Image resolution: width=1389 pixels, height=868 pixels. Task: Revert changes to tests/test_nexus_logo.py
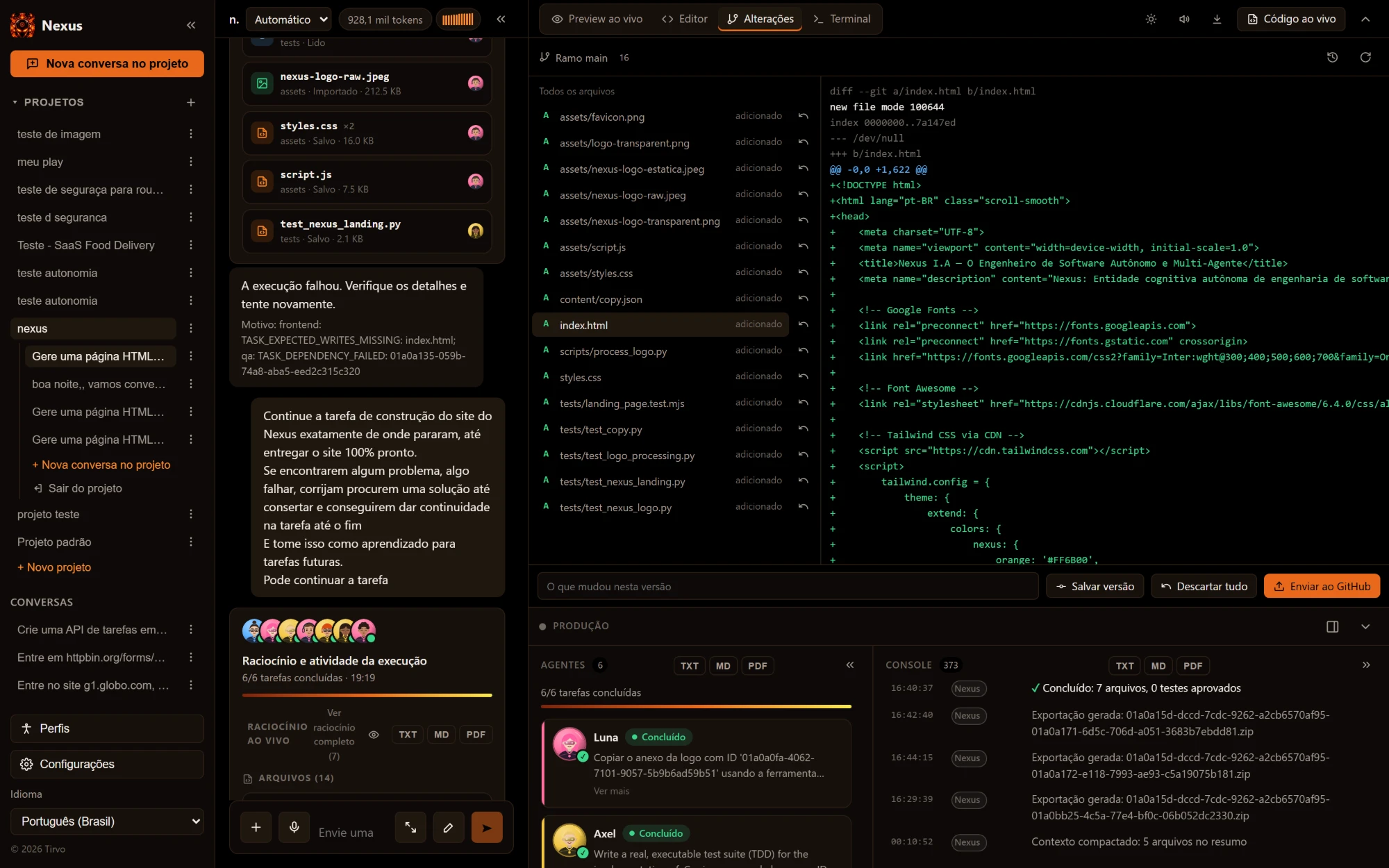click(x=804, y=507)
